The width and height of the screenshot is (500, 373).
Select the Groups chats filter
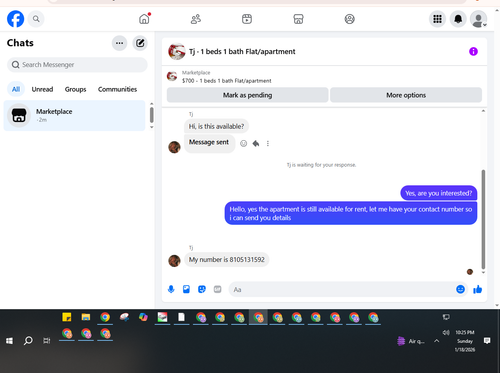pyautogui.click(x=75, y=89)
